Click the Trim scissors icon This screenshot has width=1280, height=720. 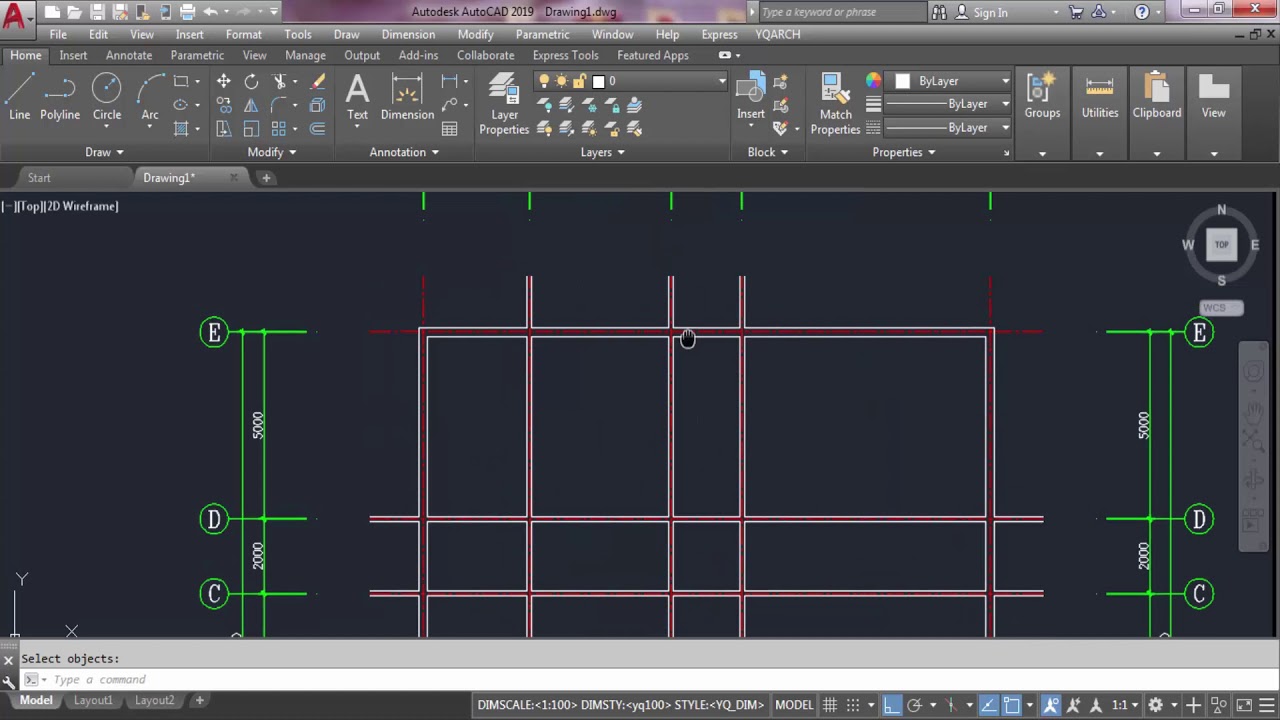(x=280, y=82)
